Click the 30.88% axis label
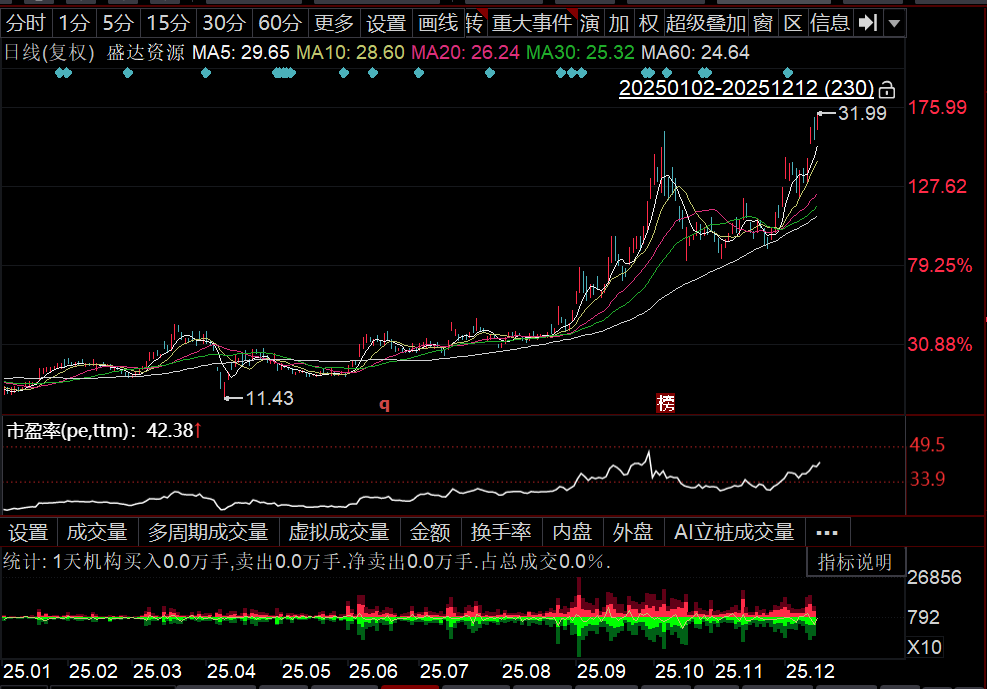Image resolution: width=987 pixels, height=689 pixels. click(x=940, y=345)
